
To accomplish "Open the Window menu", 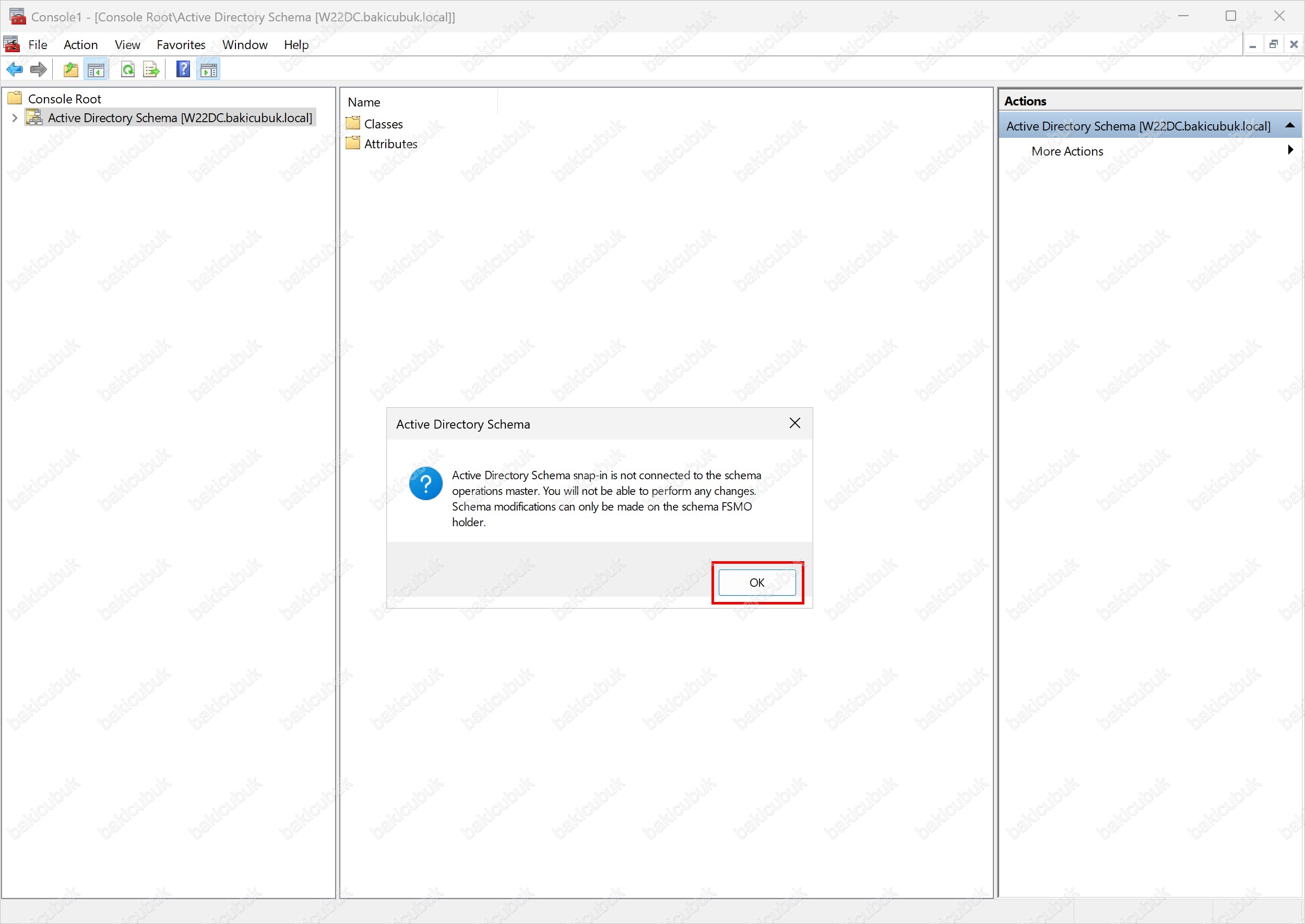I will pos(245,44).
